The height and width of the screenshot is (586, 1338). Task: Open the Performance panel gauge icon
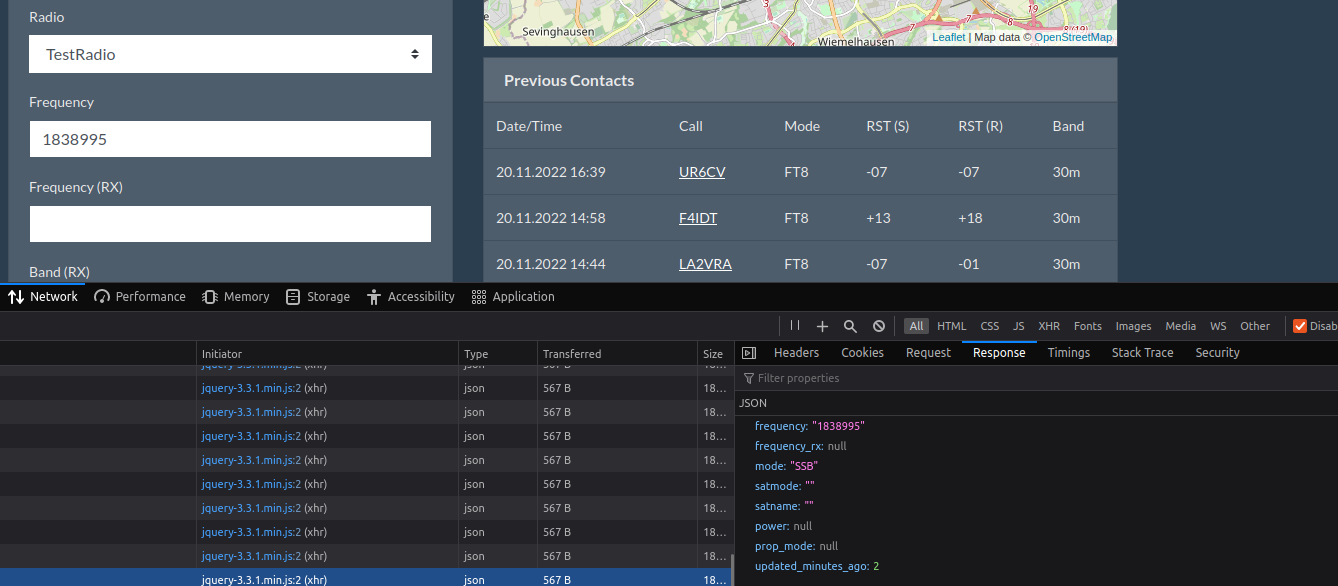(x=102, y=296)
